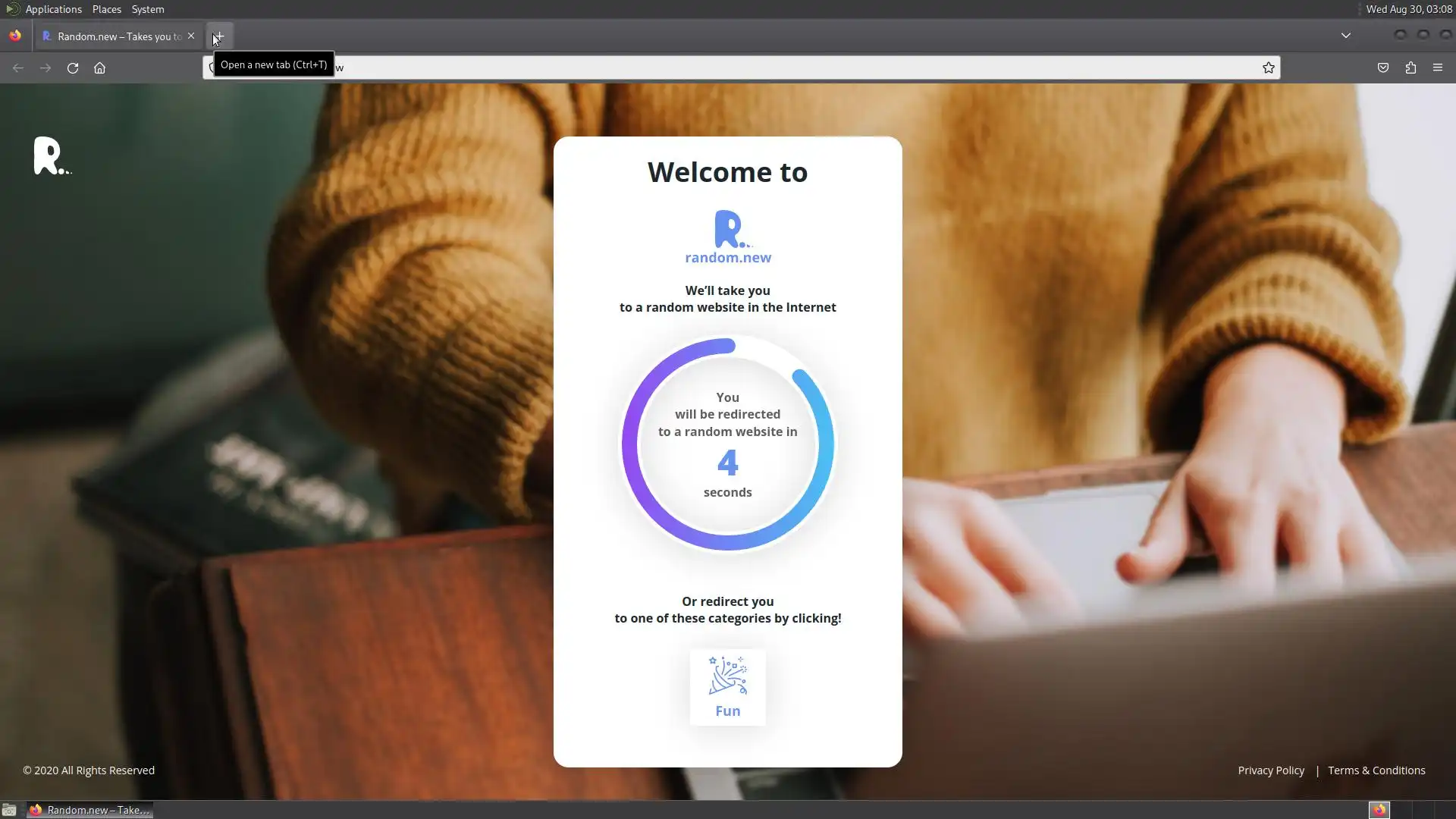Open the Extensions puzzle icon
Viewport: 1456px width, 819px height.
1410,68
